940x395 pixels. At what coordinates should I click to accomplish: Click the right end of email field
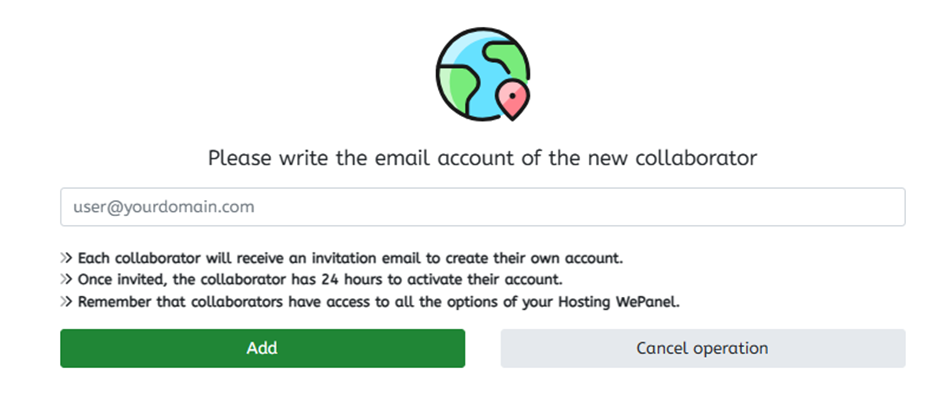[887, 207]
